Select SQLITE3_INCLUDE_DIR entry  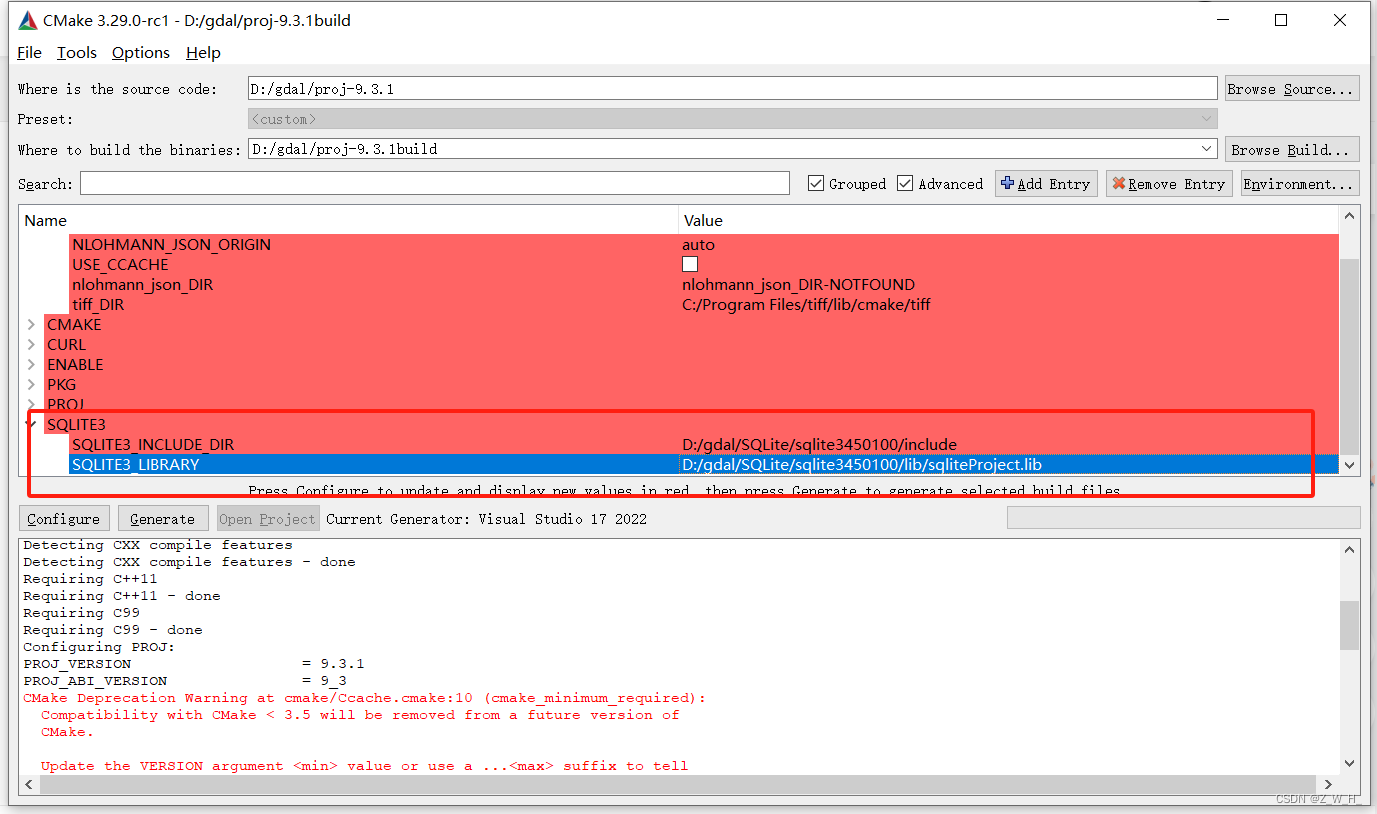pyautogui.click(x=153, y=444)
